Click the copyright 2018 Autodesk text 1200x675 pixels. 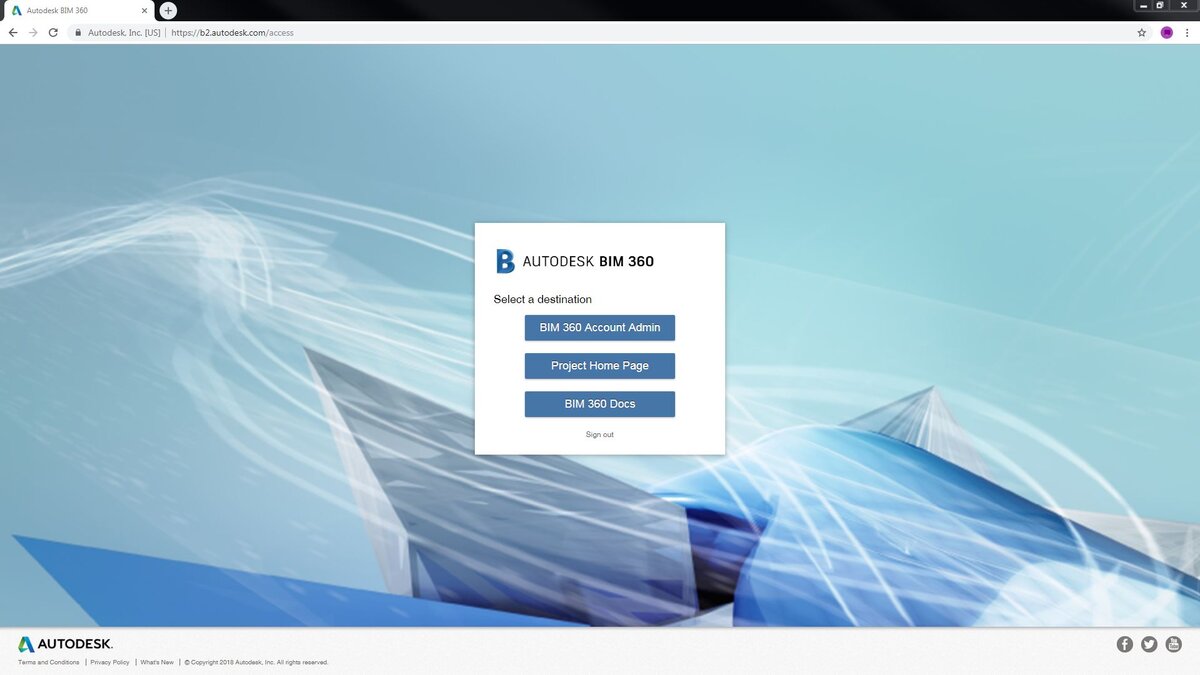point(256,663)
